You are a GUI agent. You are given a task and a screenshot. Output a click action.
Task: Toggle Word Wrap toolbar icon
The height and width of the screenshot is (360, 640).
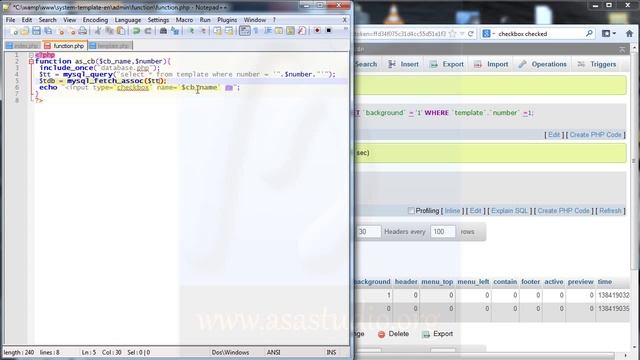click(244, 31)
